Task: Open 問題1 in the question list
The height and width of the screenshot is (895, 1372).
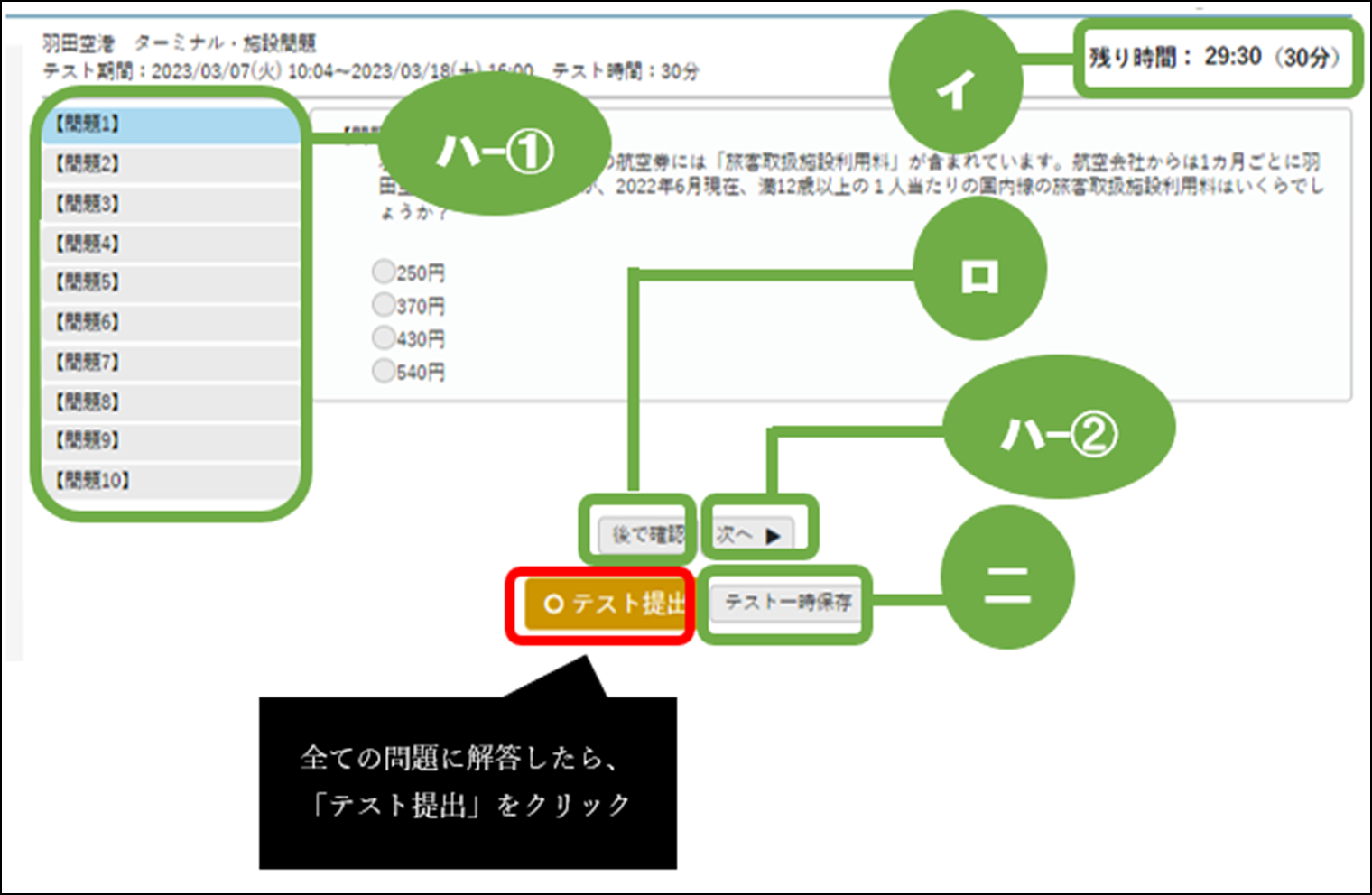Action: pyautogui.click(x=170, y=125)
